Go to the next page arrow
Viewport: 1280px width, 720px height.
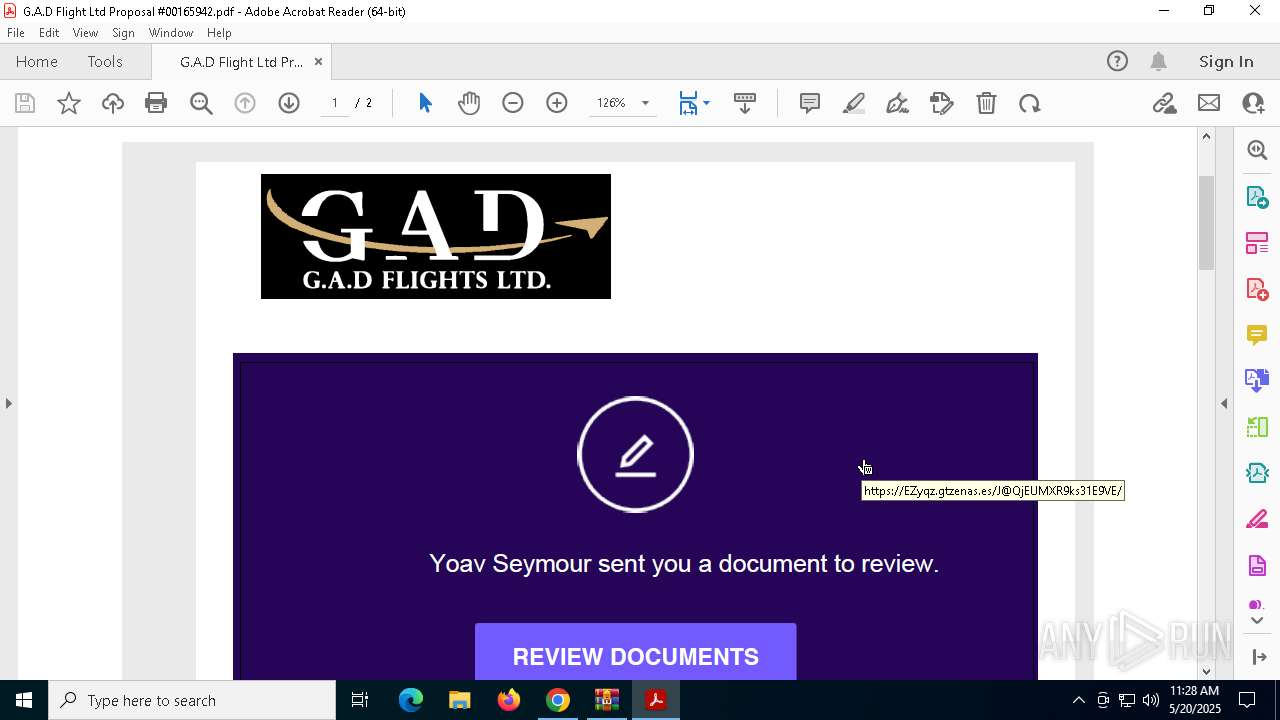(289, 103)
